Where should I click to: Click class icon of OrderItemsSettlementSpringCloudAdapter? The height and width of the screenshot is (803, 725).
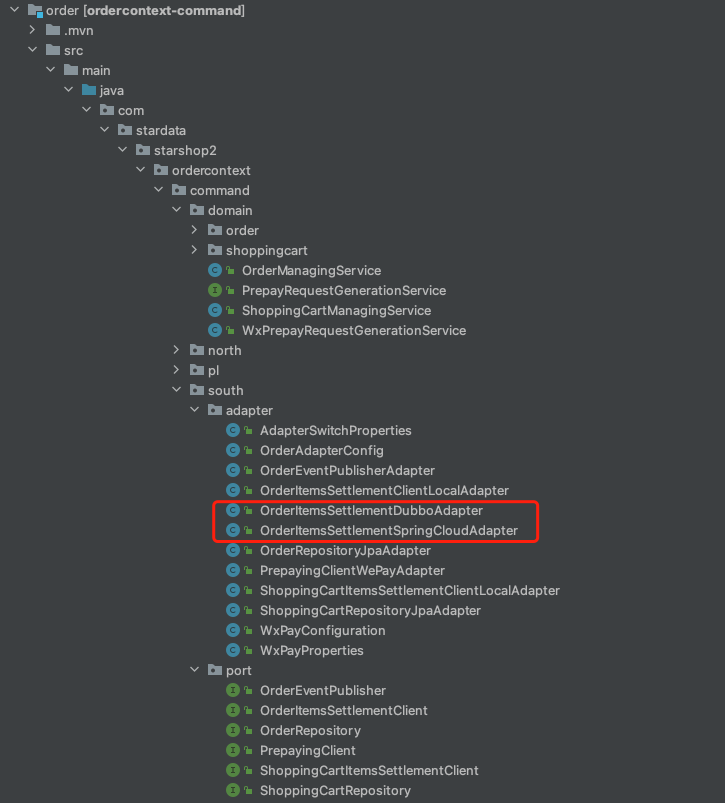click(x=233, y=530)
